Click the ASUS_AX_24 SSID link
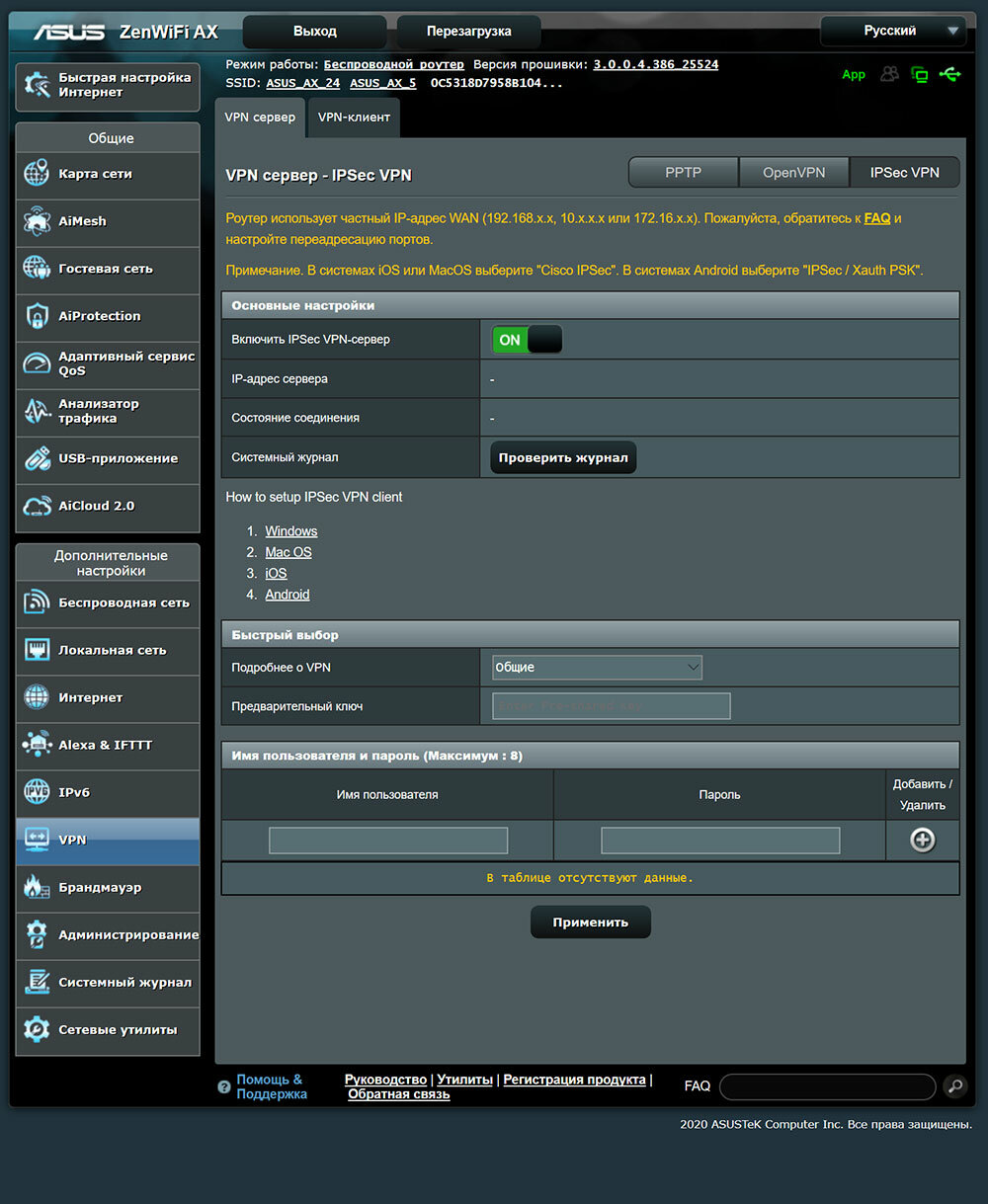This screenshot has width=988, height=1204. point(303,84)
